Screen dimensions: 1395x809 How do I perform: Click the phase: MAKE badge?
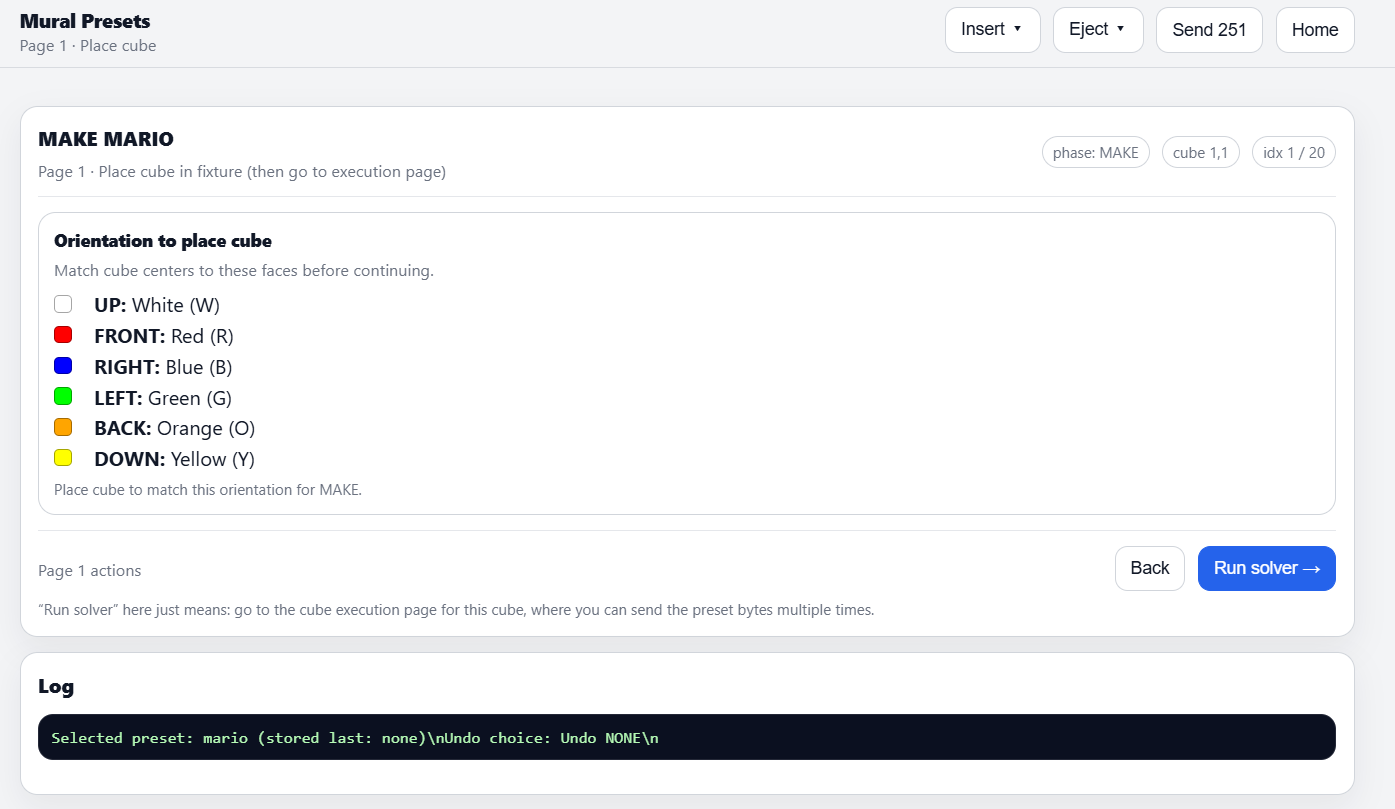point(1095,153)
